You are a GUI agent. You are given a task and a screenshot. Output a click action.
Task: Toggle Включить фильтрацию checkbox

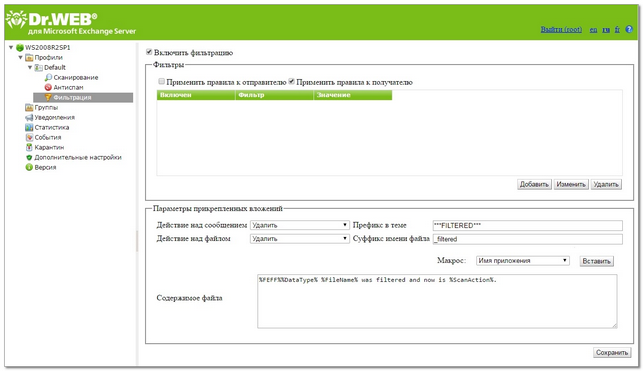(149, 52)
